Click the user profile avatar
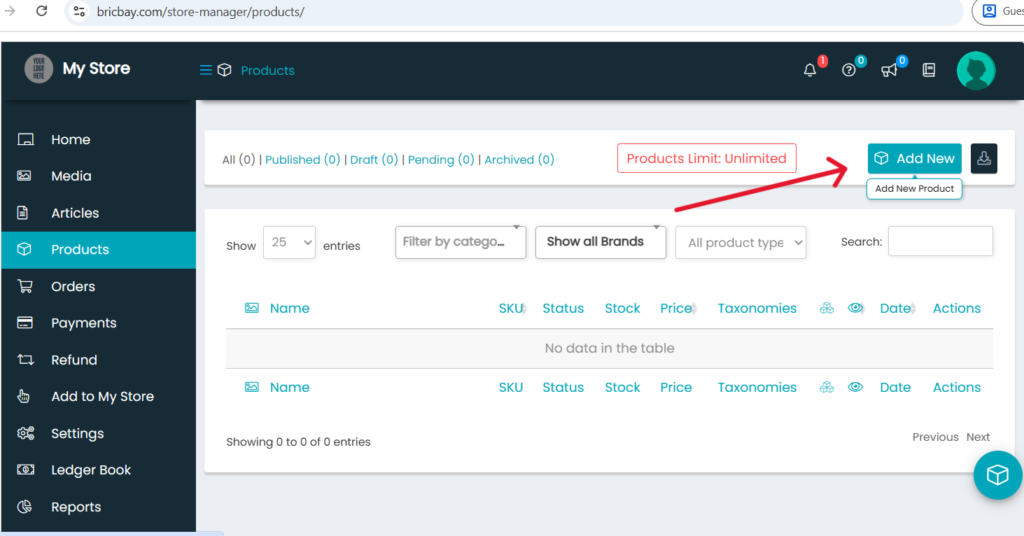 pyautogui.click(x=975, y=70)
